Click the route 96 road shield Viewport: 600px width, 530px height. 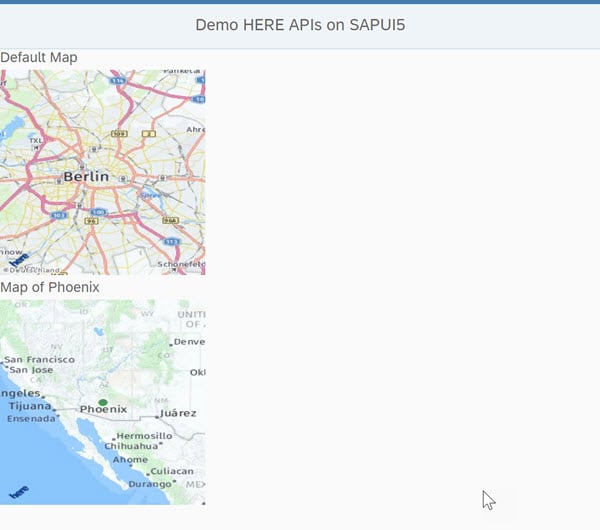coord(91,221)
